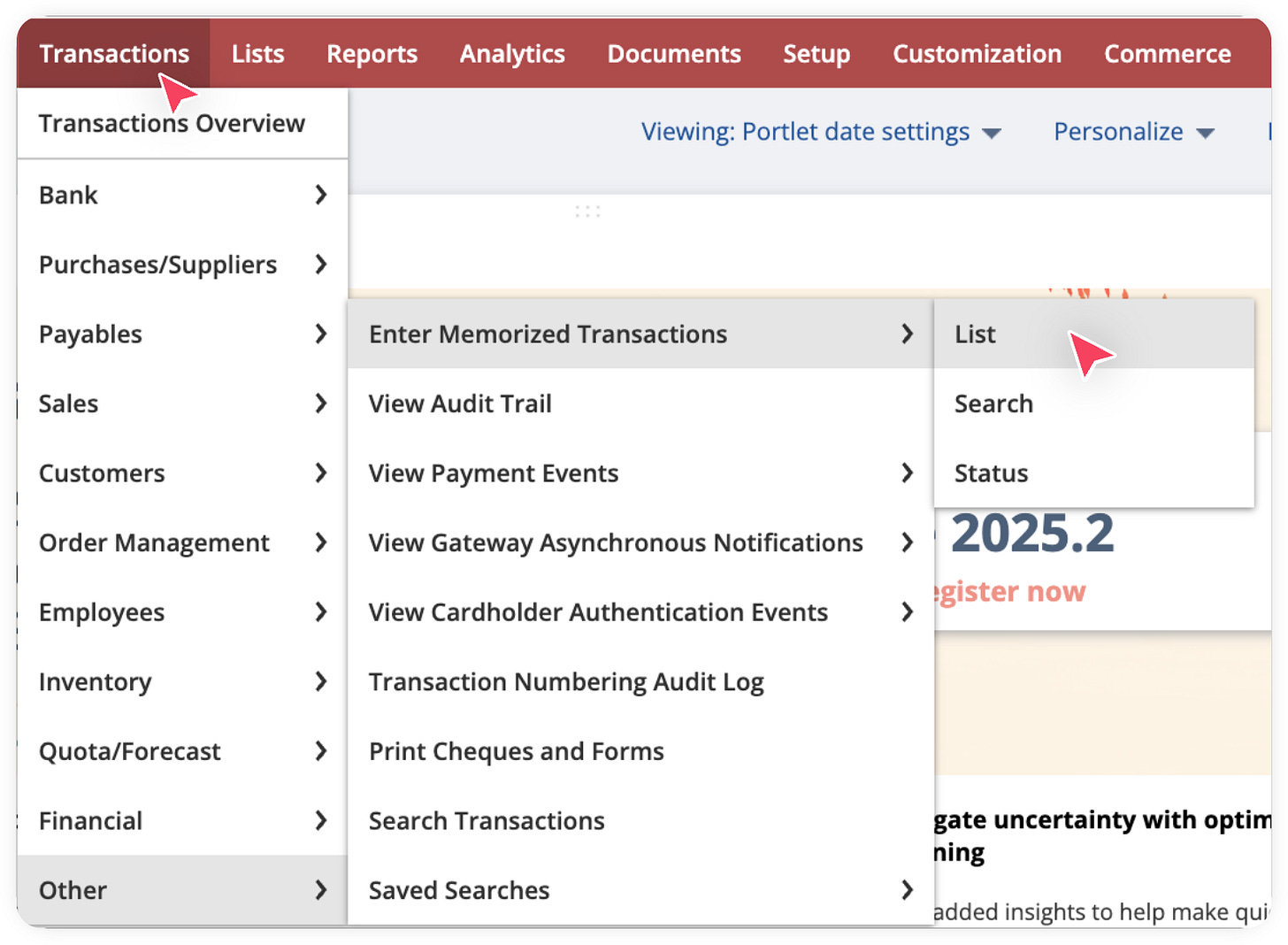Viewport: 1288px width, 945px height.
Task: Expand the Order Management submenu
Action: point(182,542)
